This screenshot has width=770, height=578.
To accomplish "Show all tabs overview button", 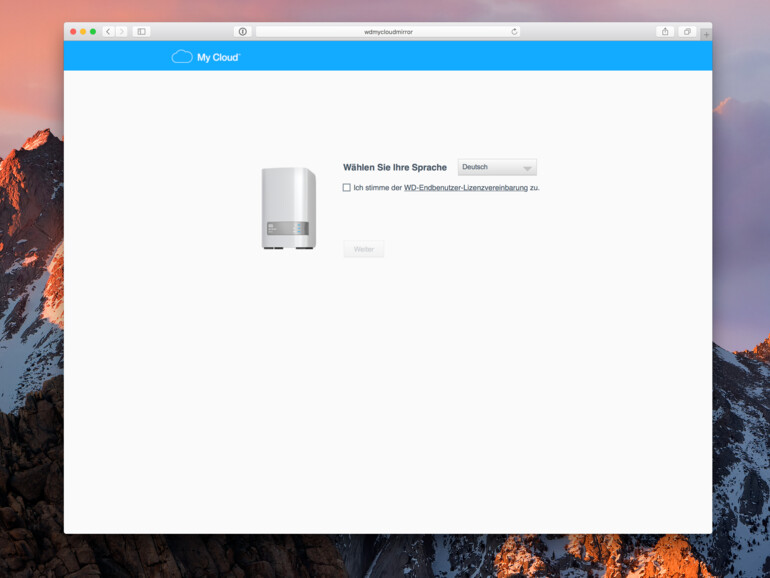I will point(687,31).
